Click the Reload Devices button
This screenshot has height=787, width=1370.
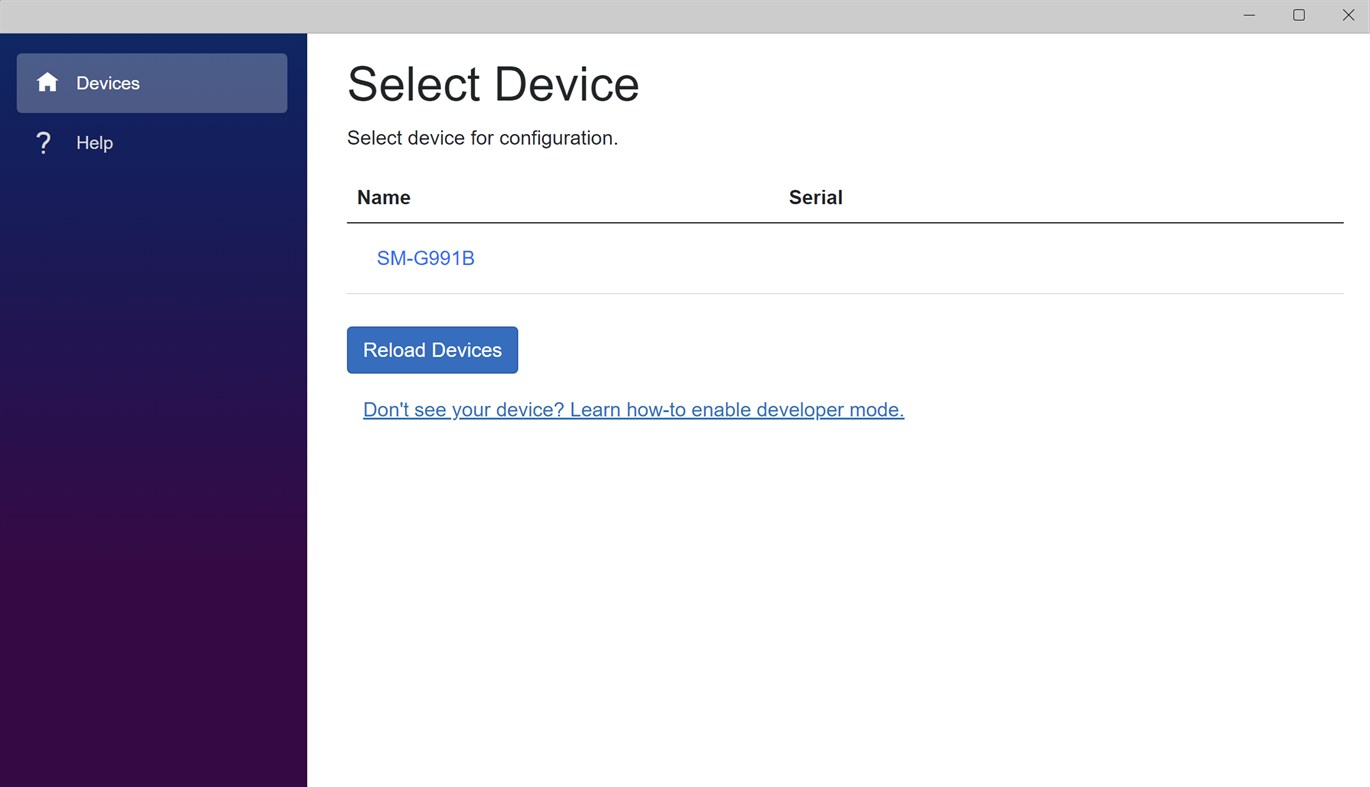point(432,350)
